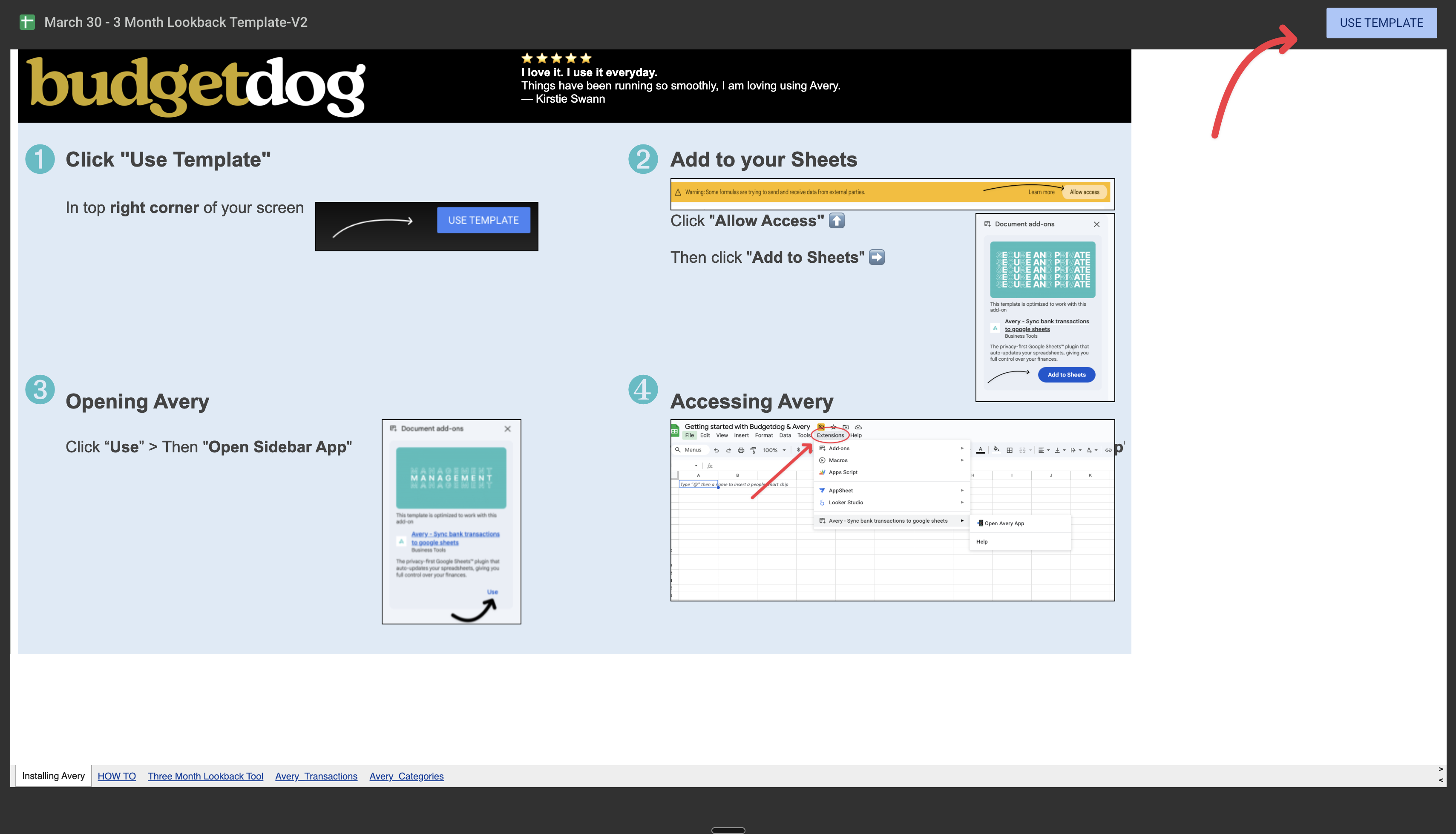Open the circled Extensions menu
Viewport: 1456px width, 834px height.
tap(830, 435)
